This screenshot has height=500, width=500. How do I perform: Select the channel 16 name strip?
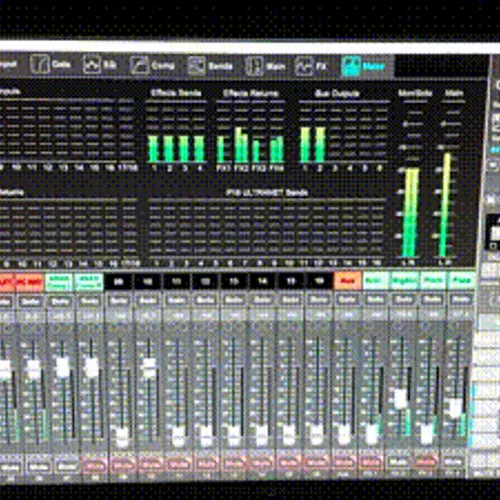click(319, 281)
